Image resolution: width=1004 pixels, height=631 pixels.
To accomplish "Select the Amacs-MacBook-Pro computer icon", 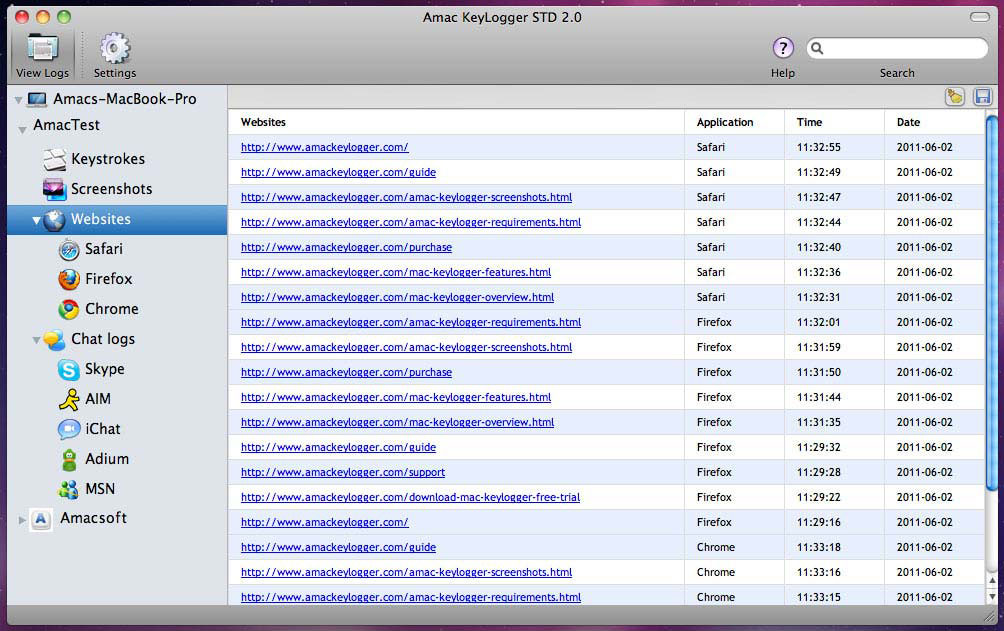I will point(37,99).
